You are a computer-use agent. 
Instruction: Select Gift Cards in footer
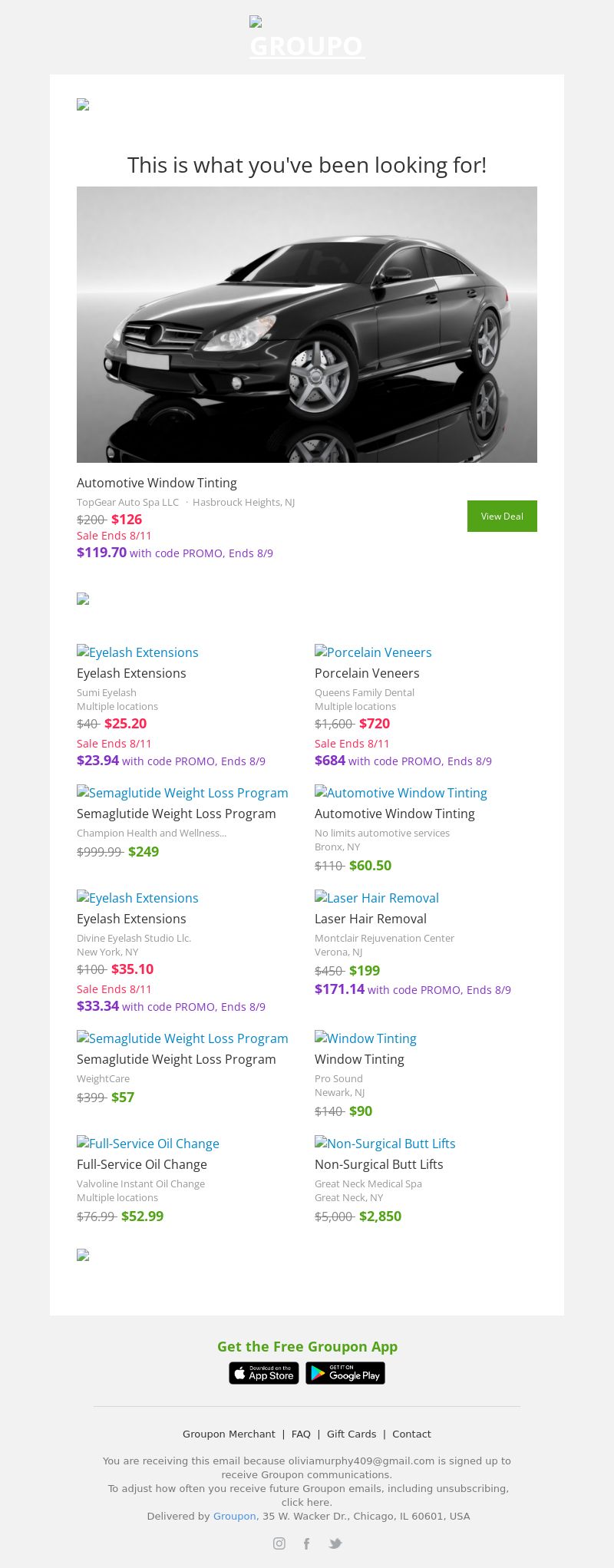[x=352, y=1434]
